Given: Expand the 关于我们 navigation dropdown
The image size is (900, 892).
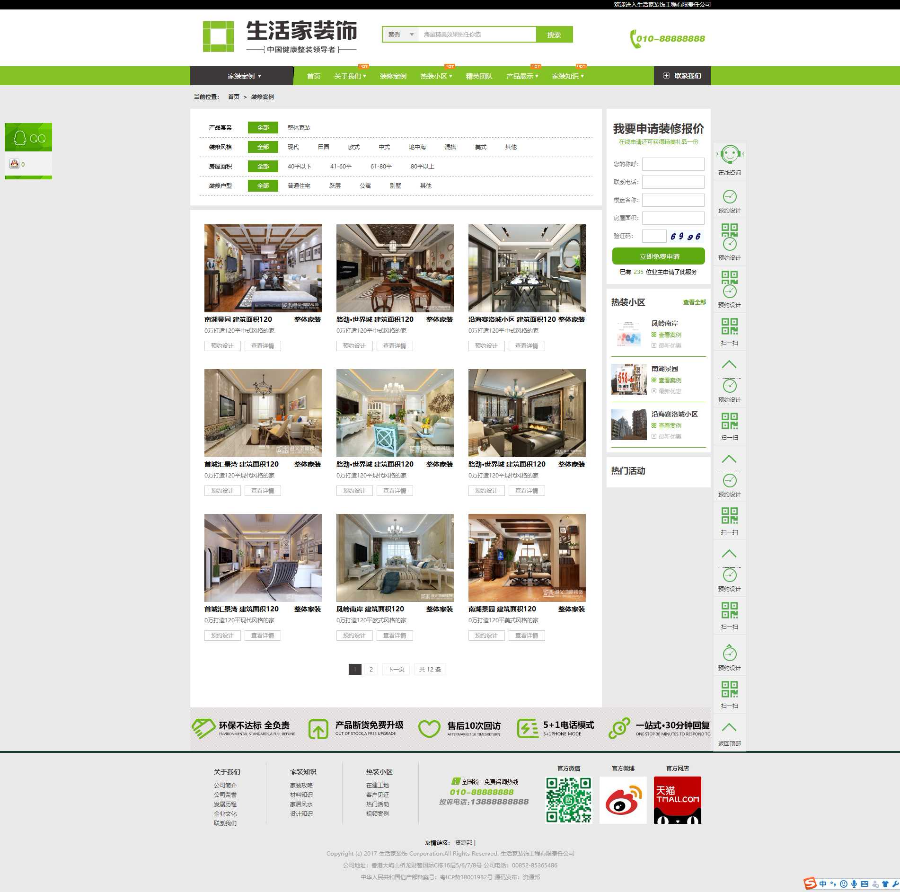Looking at the screenshot, I should pyautogui.click(x=350, y=76).
